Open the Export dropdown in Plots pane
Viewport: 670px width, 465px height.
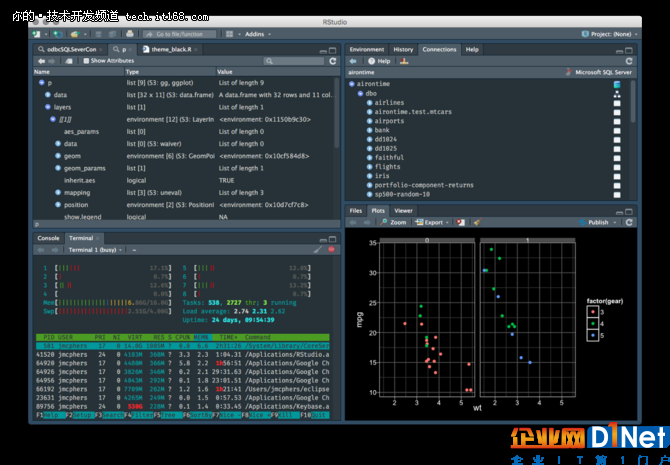point(432,222)
